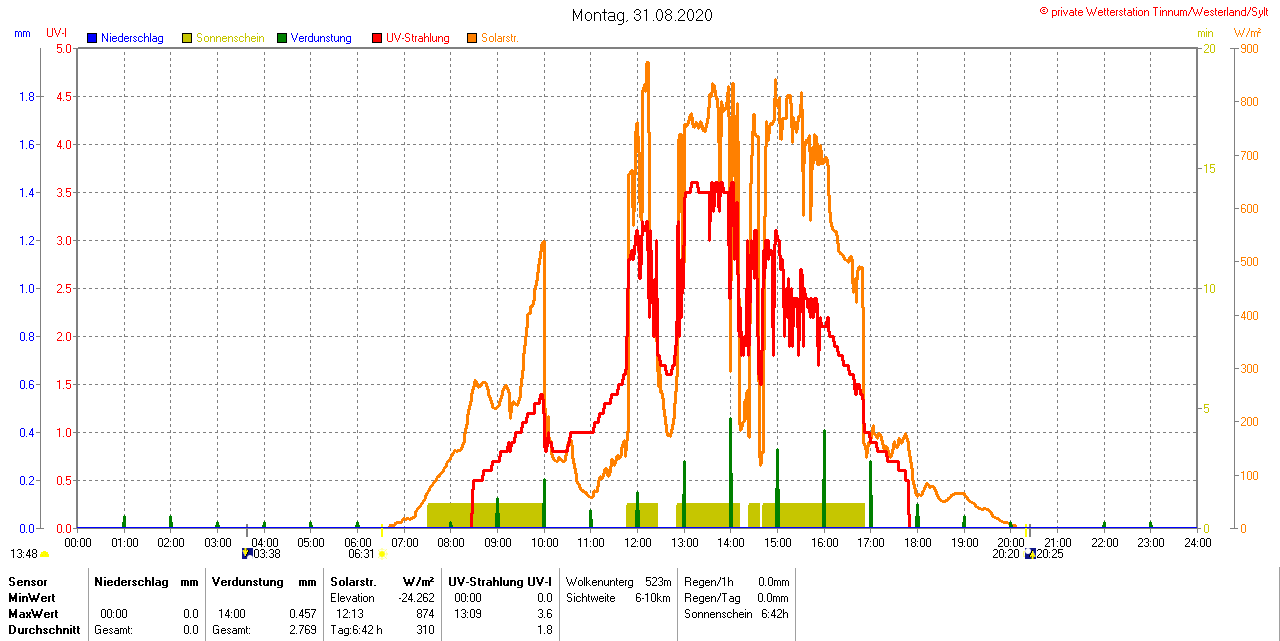Click the Regen/1h label

pyautogui.click(x=709, y=582)
